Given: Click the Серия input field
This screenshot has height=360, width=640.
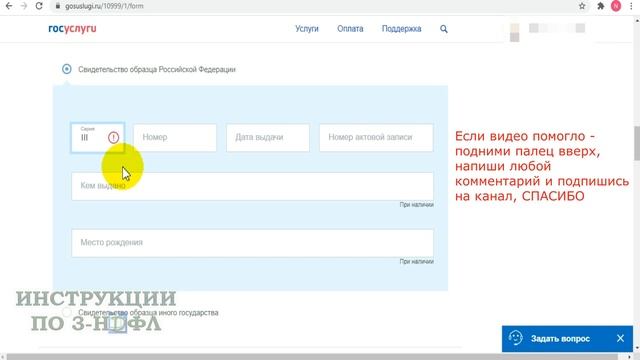Looking at the screenshot, I should point(98,138).
